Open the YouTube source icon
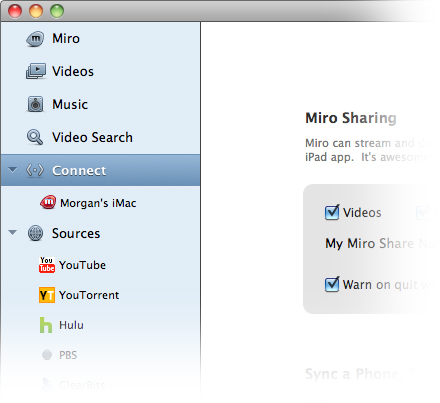 click(47, 265)
